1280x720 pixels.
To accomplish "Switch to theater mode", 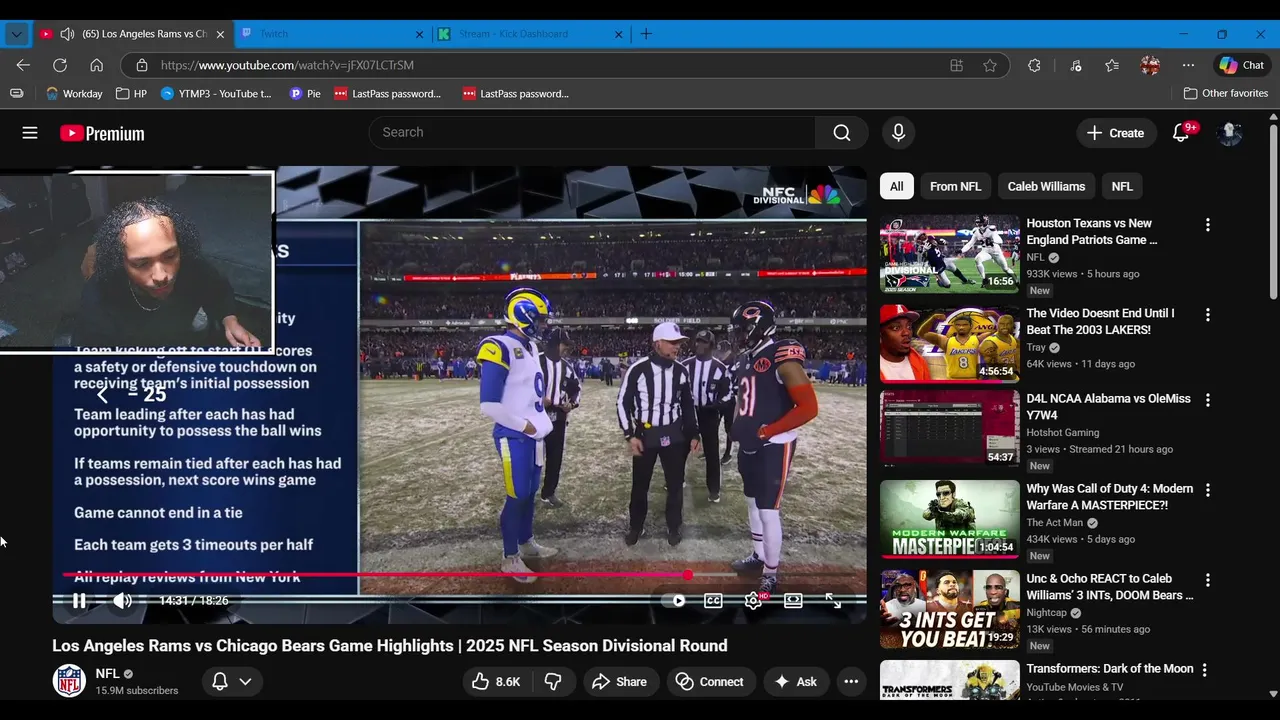I will 793,601.
